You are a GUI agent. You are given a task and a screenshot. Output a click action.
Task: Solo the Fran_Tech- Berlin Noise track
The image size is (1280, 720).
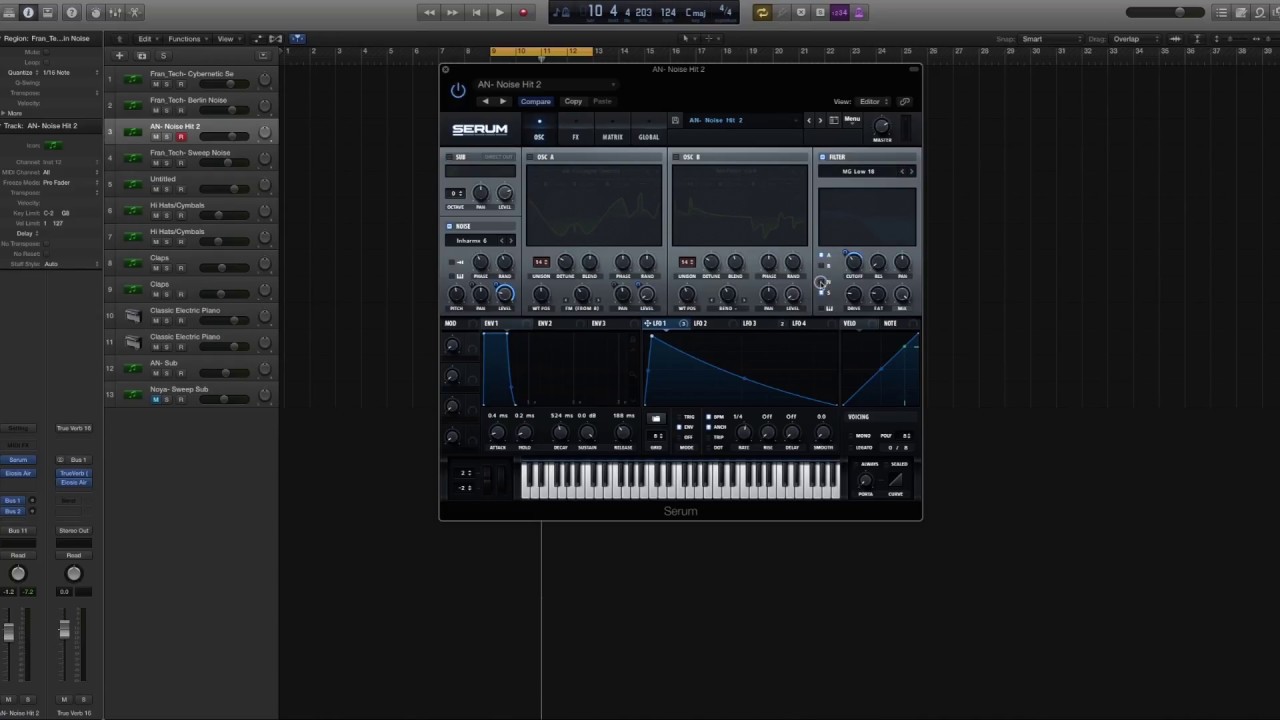pyautogui.click(x=168, y=110)
